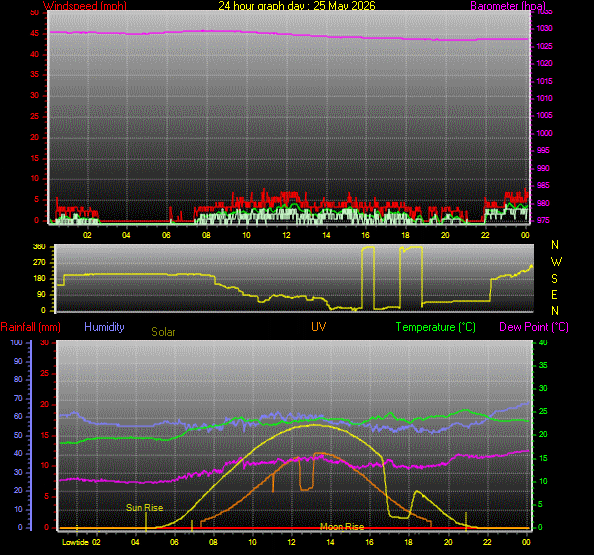Click the 180 degree label on the wind direction graph

[39, 278]
